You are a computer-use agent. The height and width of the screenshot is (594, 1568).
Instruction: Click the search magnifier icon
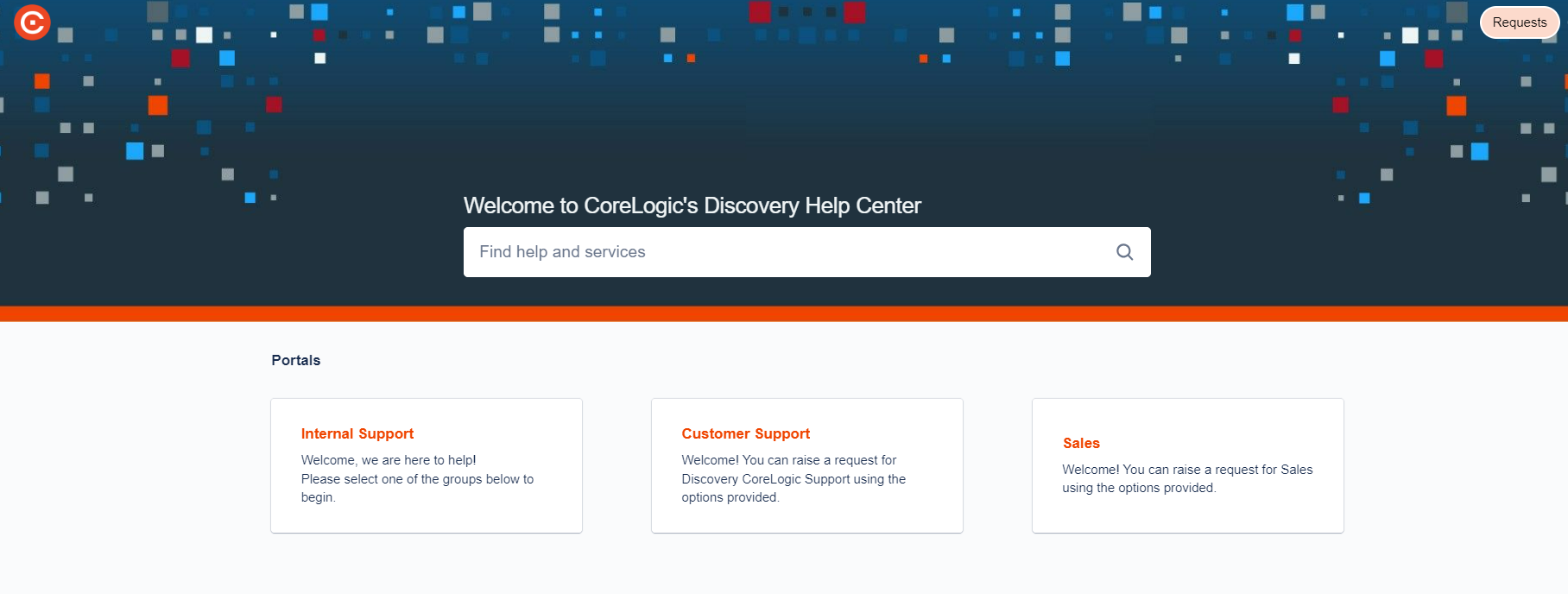[1124, 252]
